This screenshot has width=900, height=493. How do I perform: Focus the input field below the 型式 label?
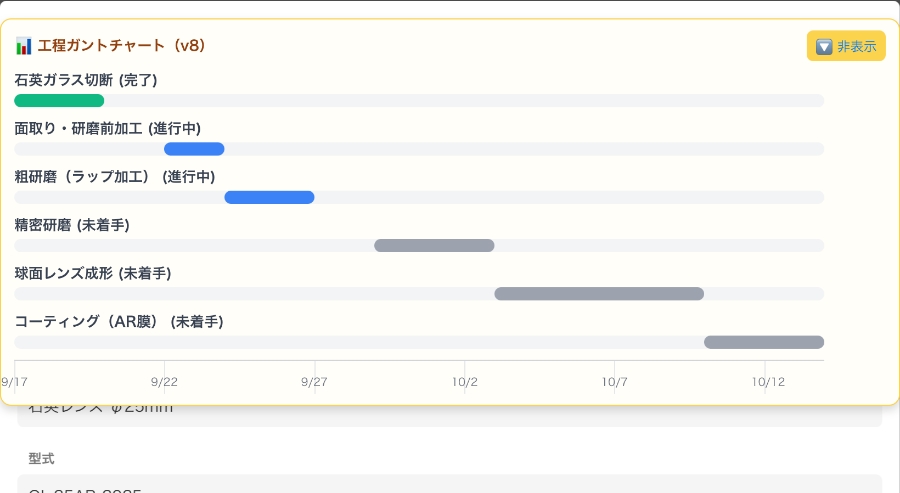pyautogui.click(x=450, y=484)
